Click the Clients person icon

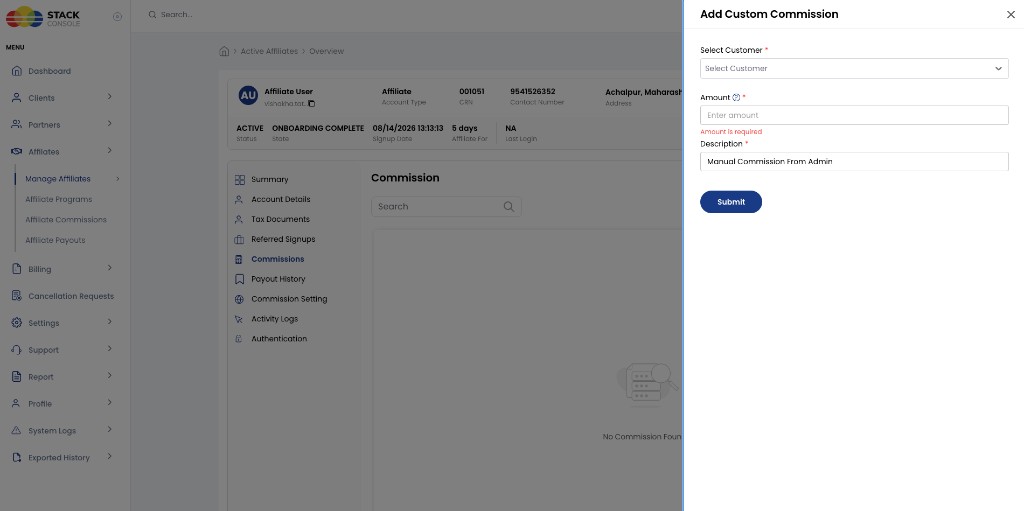17,98
